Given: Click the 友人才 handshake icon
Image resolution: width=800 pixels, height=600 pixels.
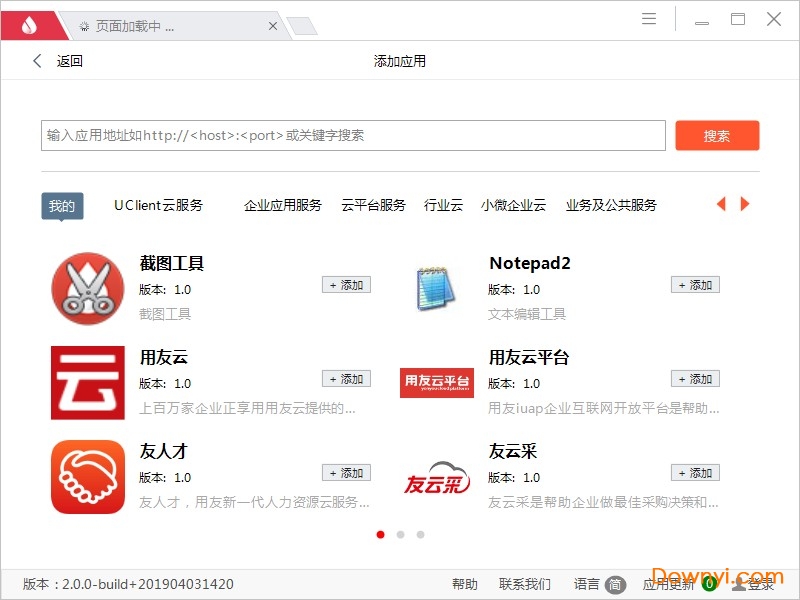Looking at the screenshot, I should (87, 476).
